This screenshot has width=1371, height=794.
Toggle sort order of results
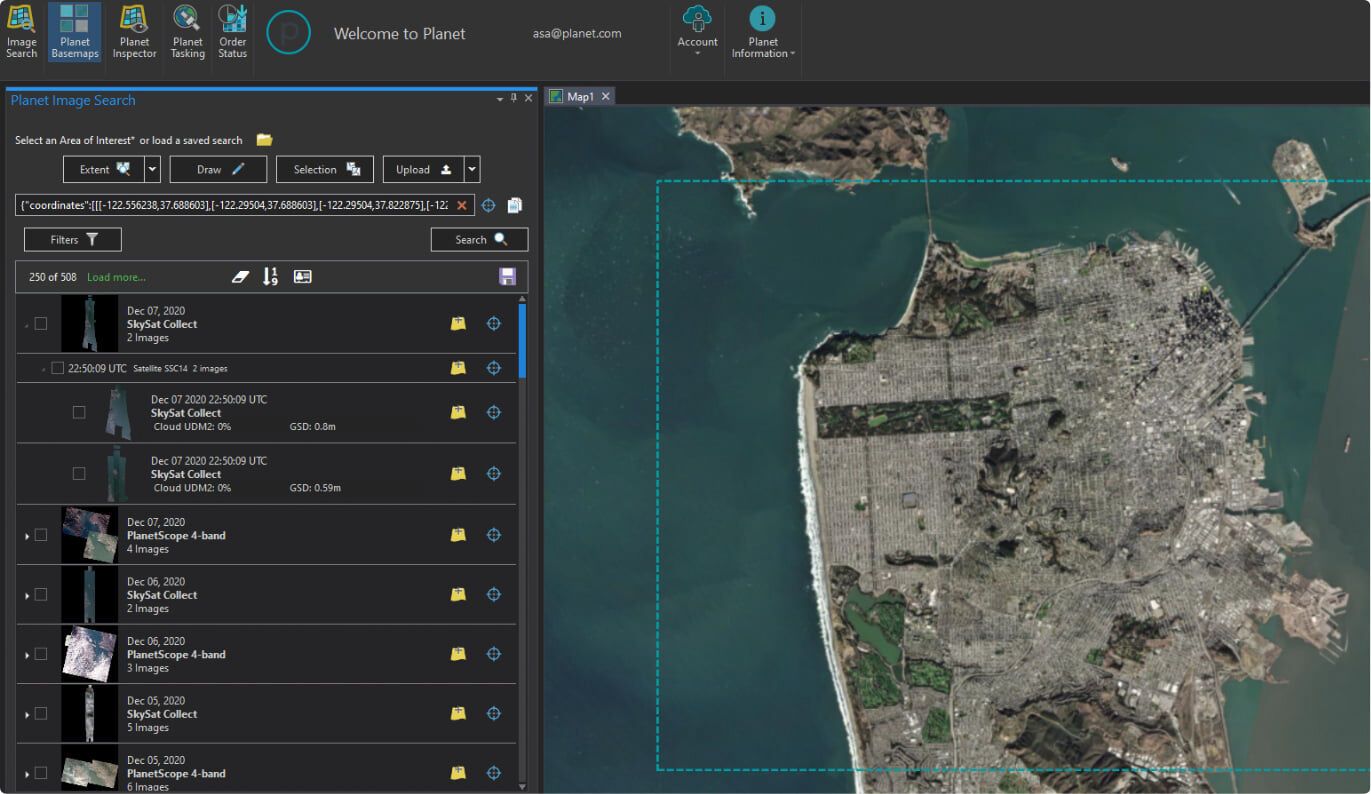(270, 277)
